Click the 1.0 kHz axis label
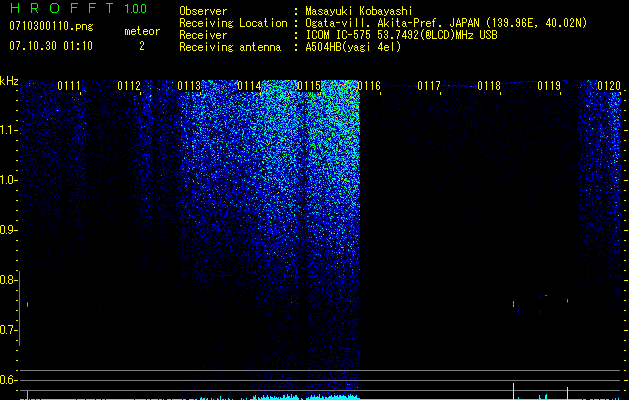Viewport: 629px width, 400px height. [8, 180]
